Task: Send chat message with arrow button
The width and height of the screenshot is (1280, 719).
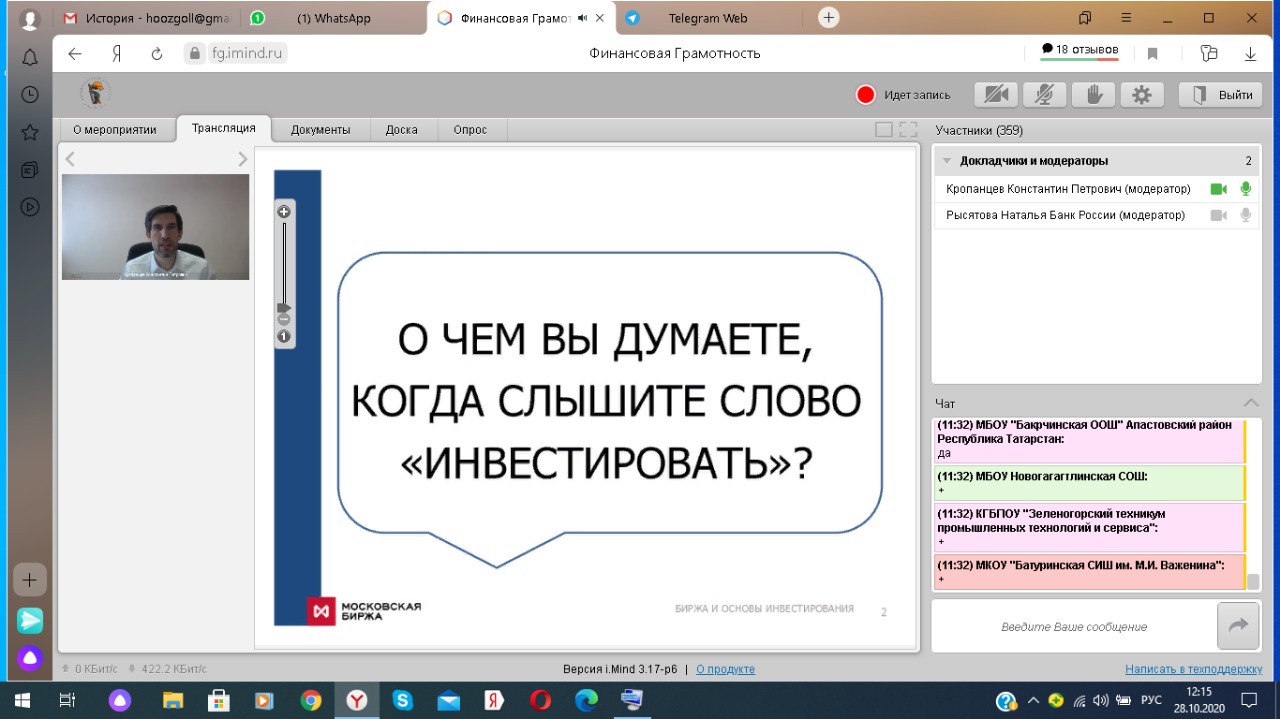Action: pos(1237,626)
